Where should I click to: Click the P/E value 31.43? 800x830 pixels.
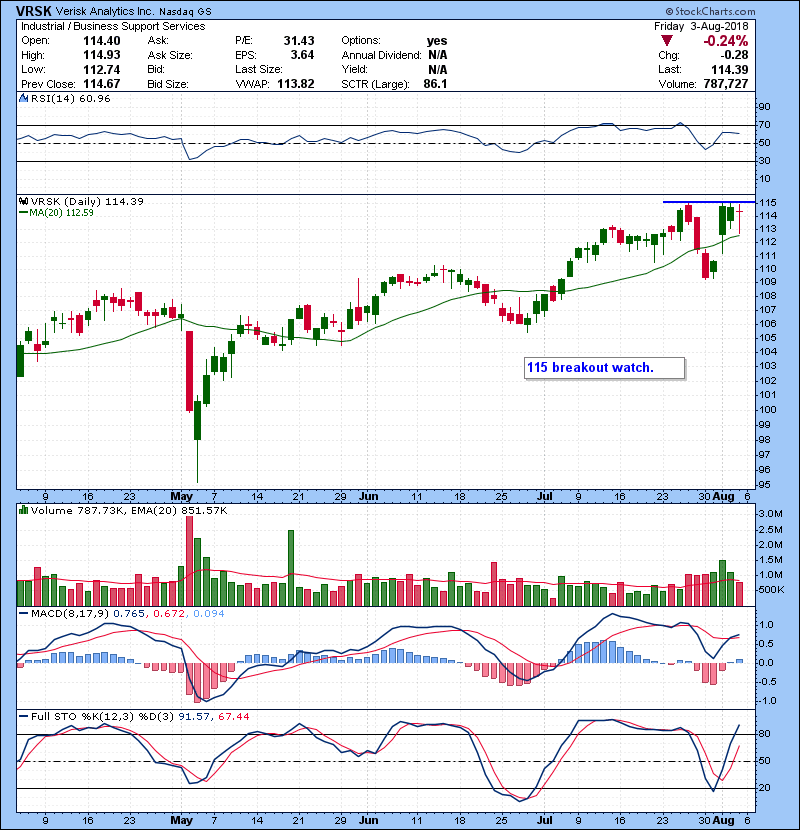pyautogui.click(x=299, y=41)
